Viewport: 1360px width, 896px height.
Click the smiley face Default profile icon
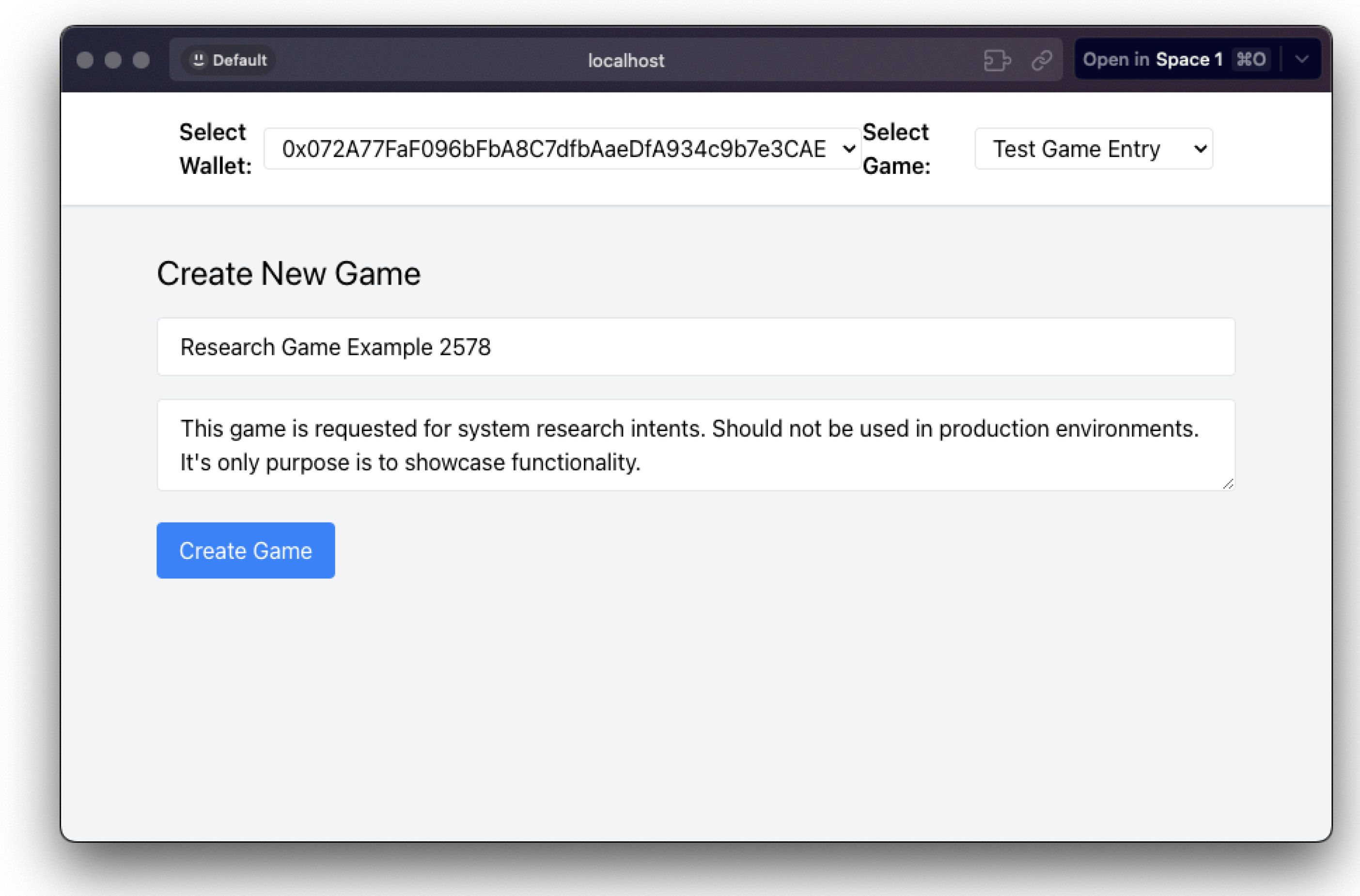point(198,60)
